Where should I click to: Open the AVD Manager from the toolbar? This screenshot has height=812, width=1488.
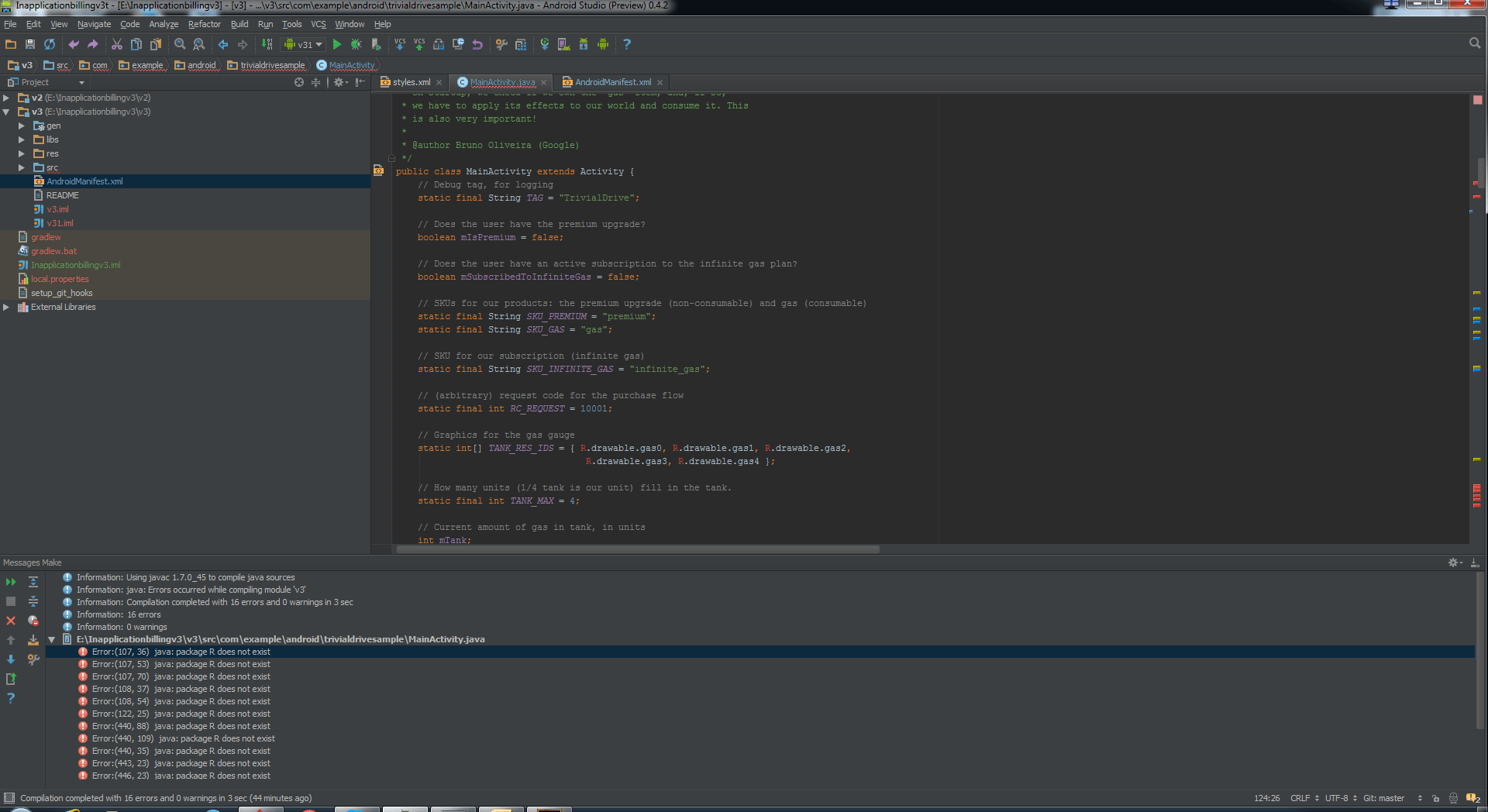563,45
